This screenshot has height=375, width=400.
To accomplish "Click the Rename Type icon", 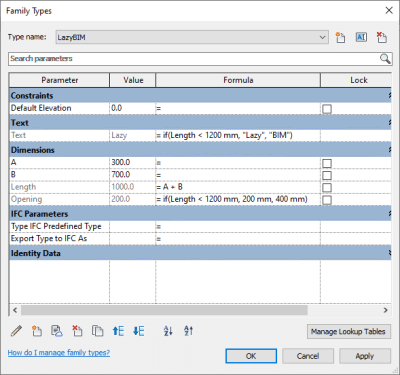I will click(x=361, y=37).
